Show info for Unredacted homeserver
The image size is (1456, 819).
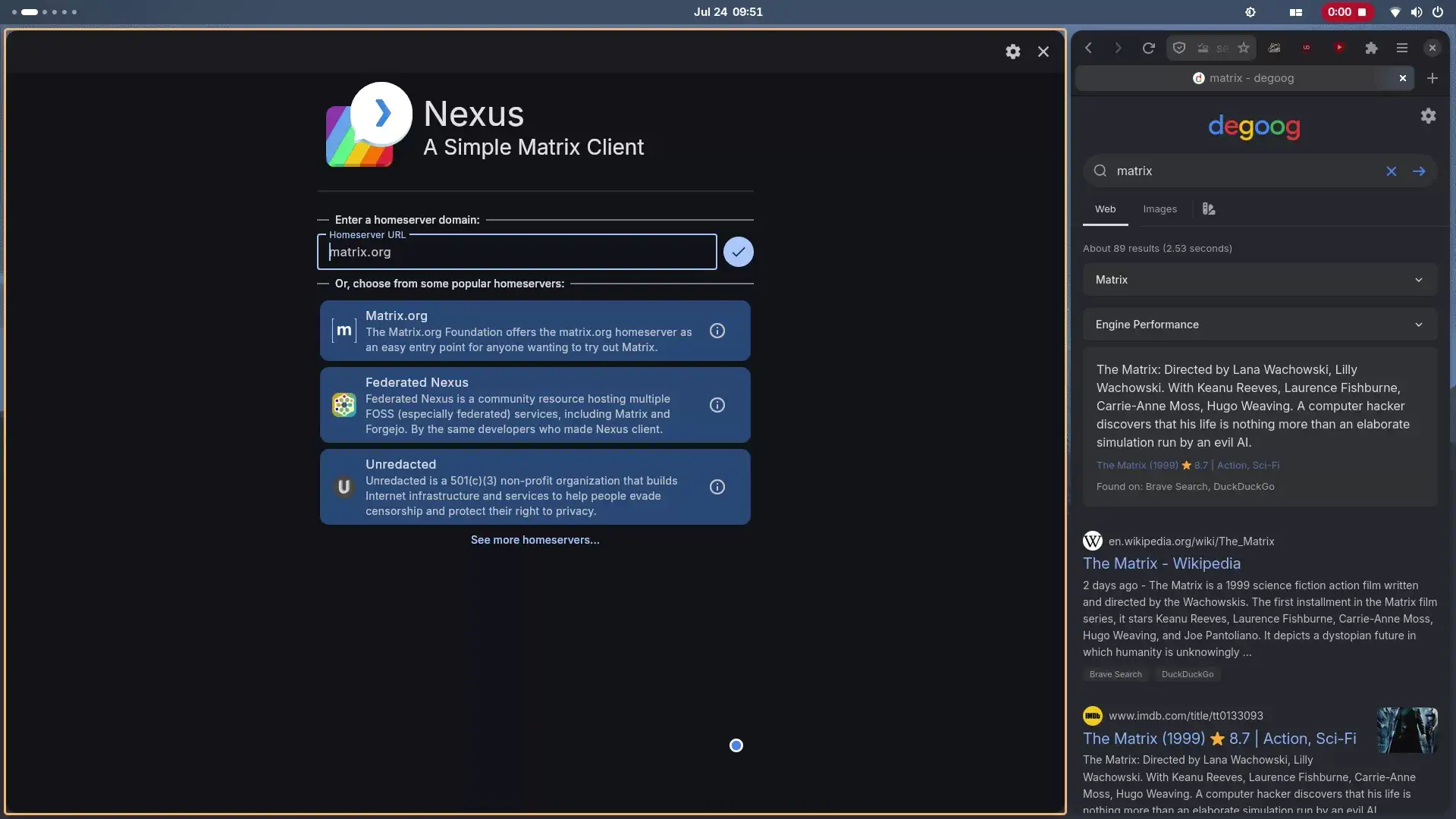tap(717, 487)
